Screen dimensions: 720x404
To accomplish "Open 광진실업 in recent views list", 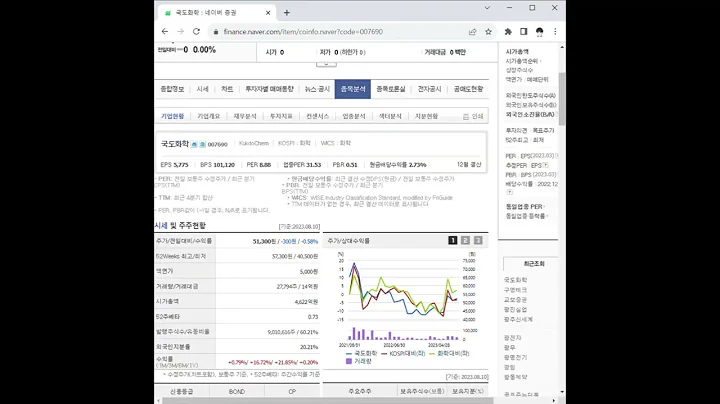I will (515, 310).
